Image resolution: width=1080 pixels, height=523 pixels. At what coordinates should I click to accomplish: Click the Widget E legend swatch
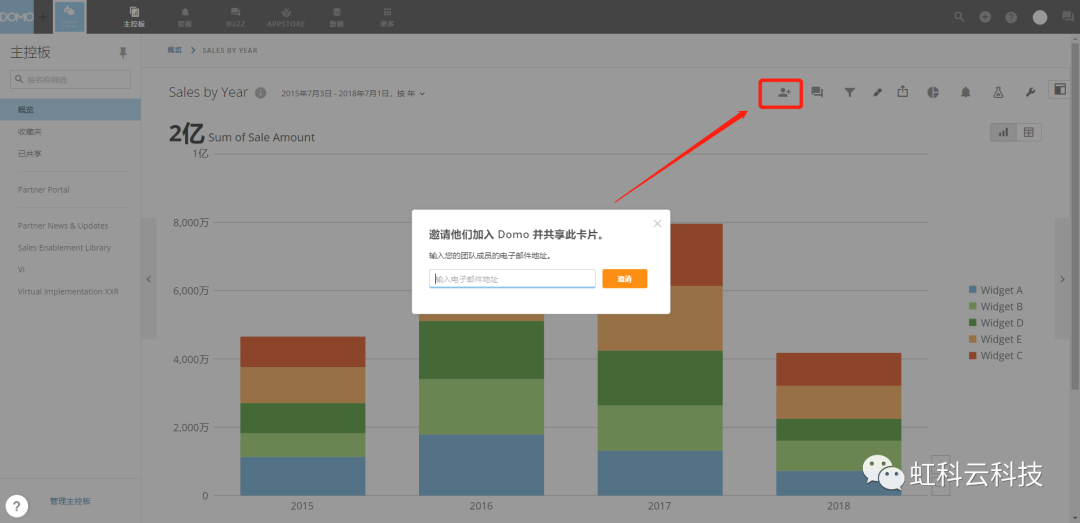tap(973, 339)
